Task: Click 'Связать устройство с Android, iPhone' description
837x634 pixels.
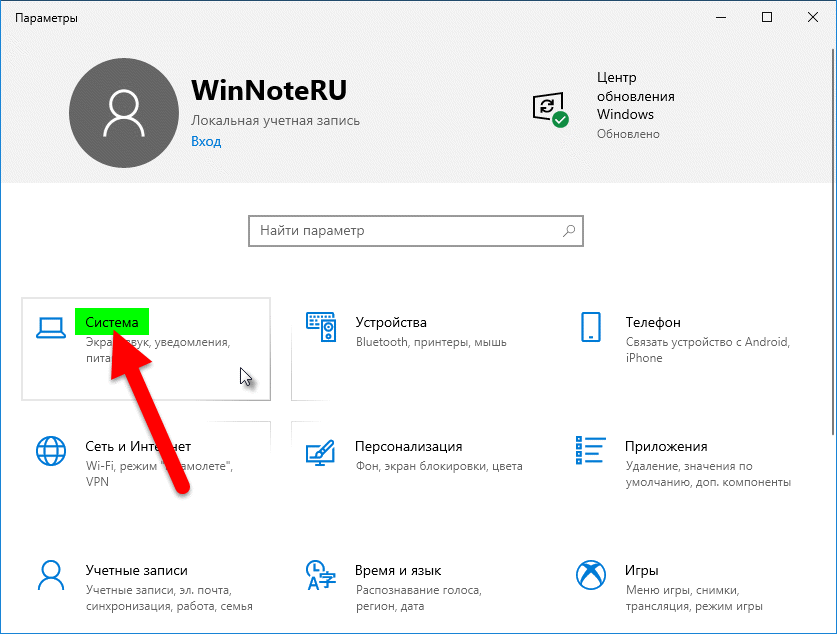Action: (708, 350)
